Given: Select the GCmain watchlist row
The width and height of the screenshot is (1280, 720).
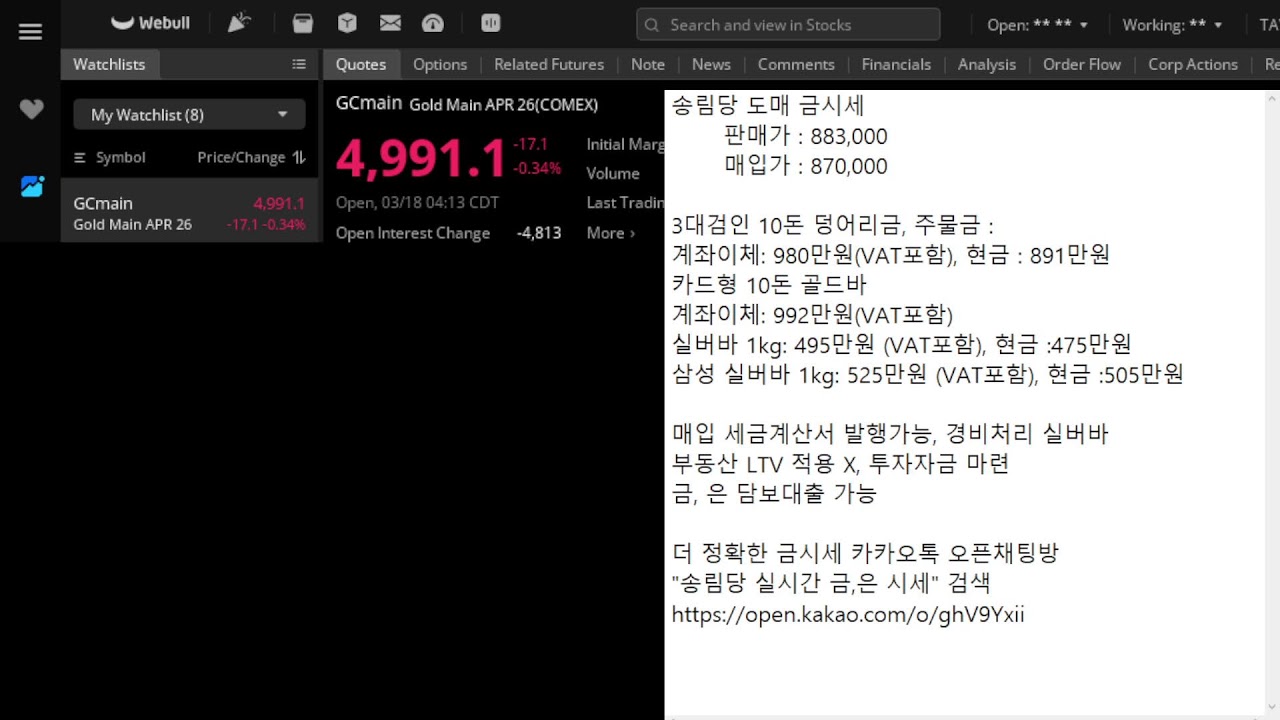Looking at the screenshot, I should [x=190, y=213].
